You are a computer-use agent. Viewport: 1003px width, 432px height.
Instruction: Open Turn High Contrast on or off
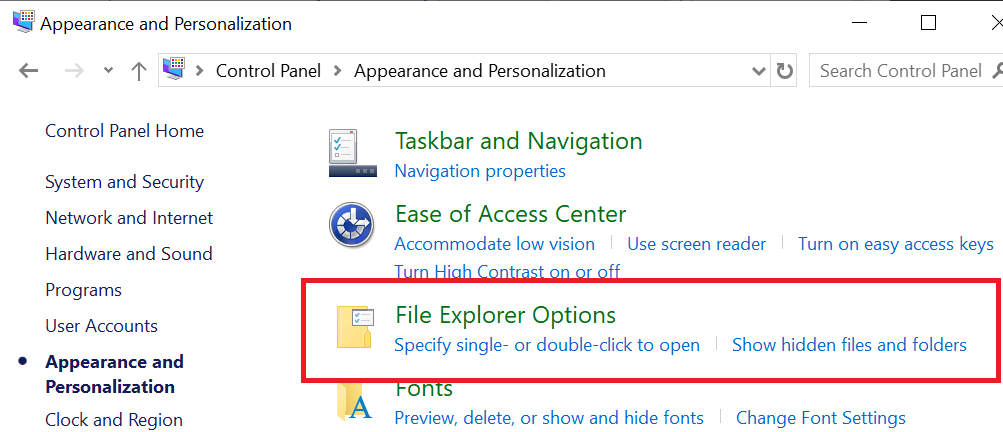click(507, 271)
